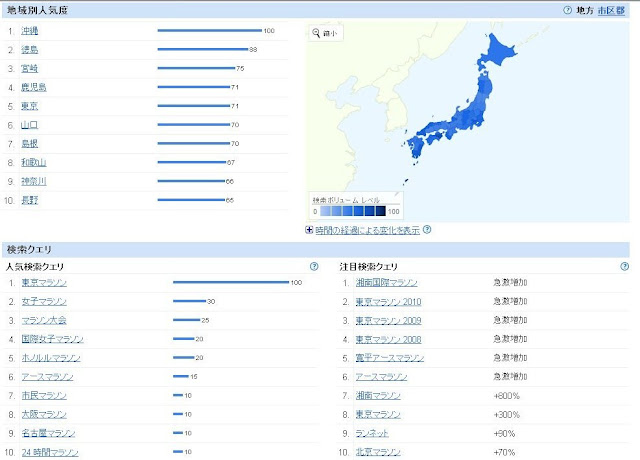Click the +70% value for 北京マラソン
Screen dimensions: 640x460
pyautogui.click(x=504, y=452)
